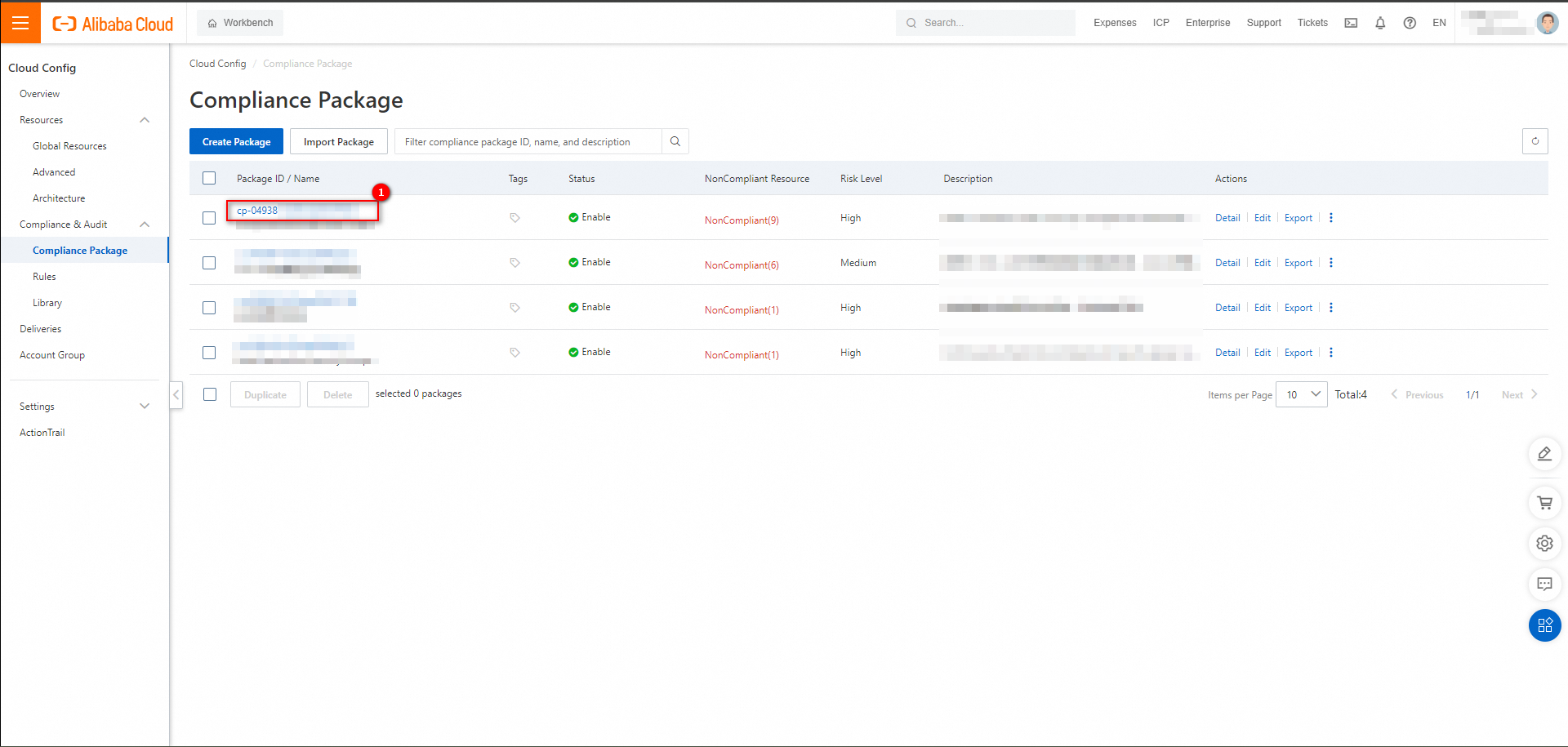Open the Tickets top menu

tap(1312, 23)
